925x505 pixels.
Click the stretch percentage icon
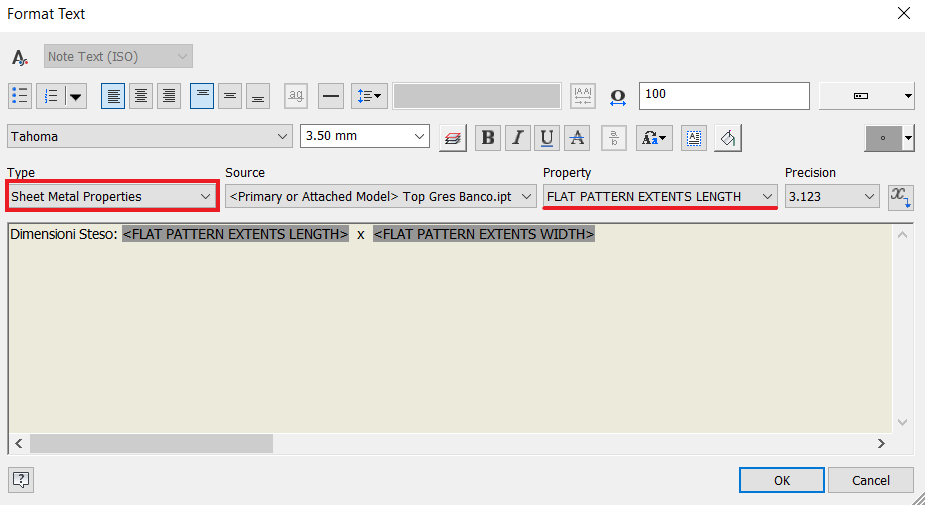click(x=618, y=97)
